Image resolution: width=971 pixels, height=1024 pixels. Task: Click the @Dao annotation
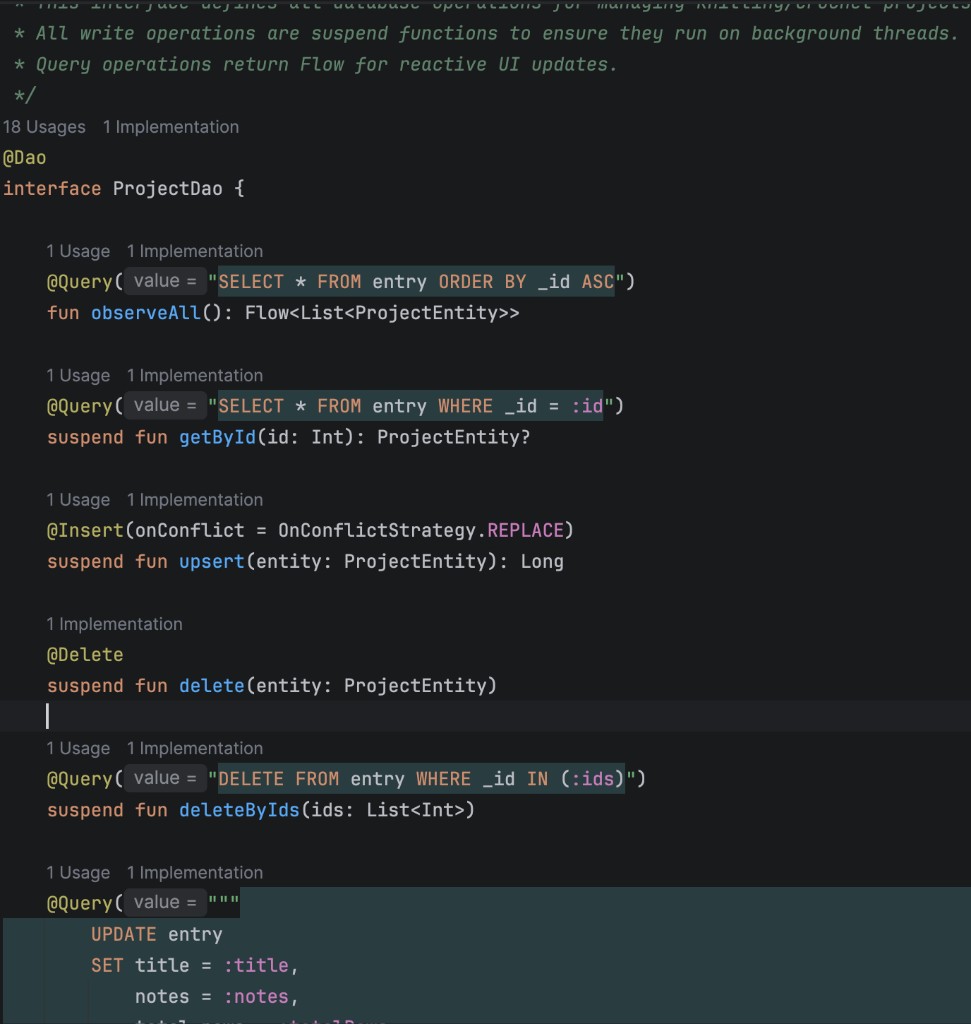click(24, 158)
